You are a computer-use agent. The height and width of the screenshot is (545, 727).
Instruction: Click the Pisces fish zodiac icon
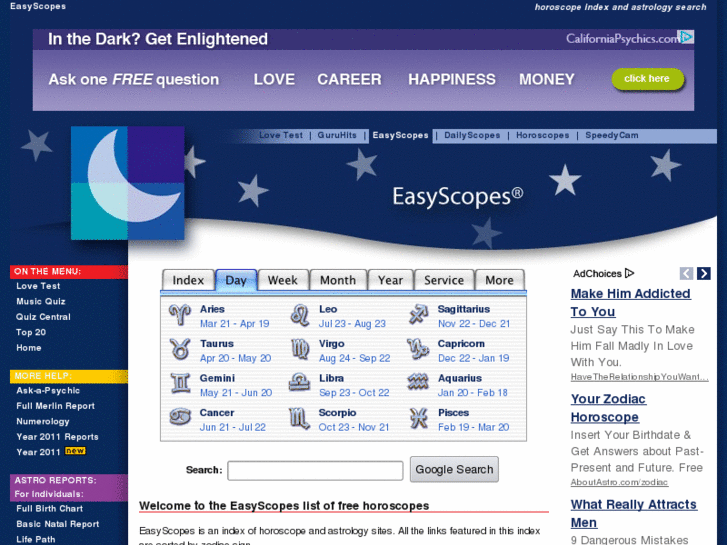pos(419,418)
